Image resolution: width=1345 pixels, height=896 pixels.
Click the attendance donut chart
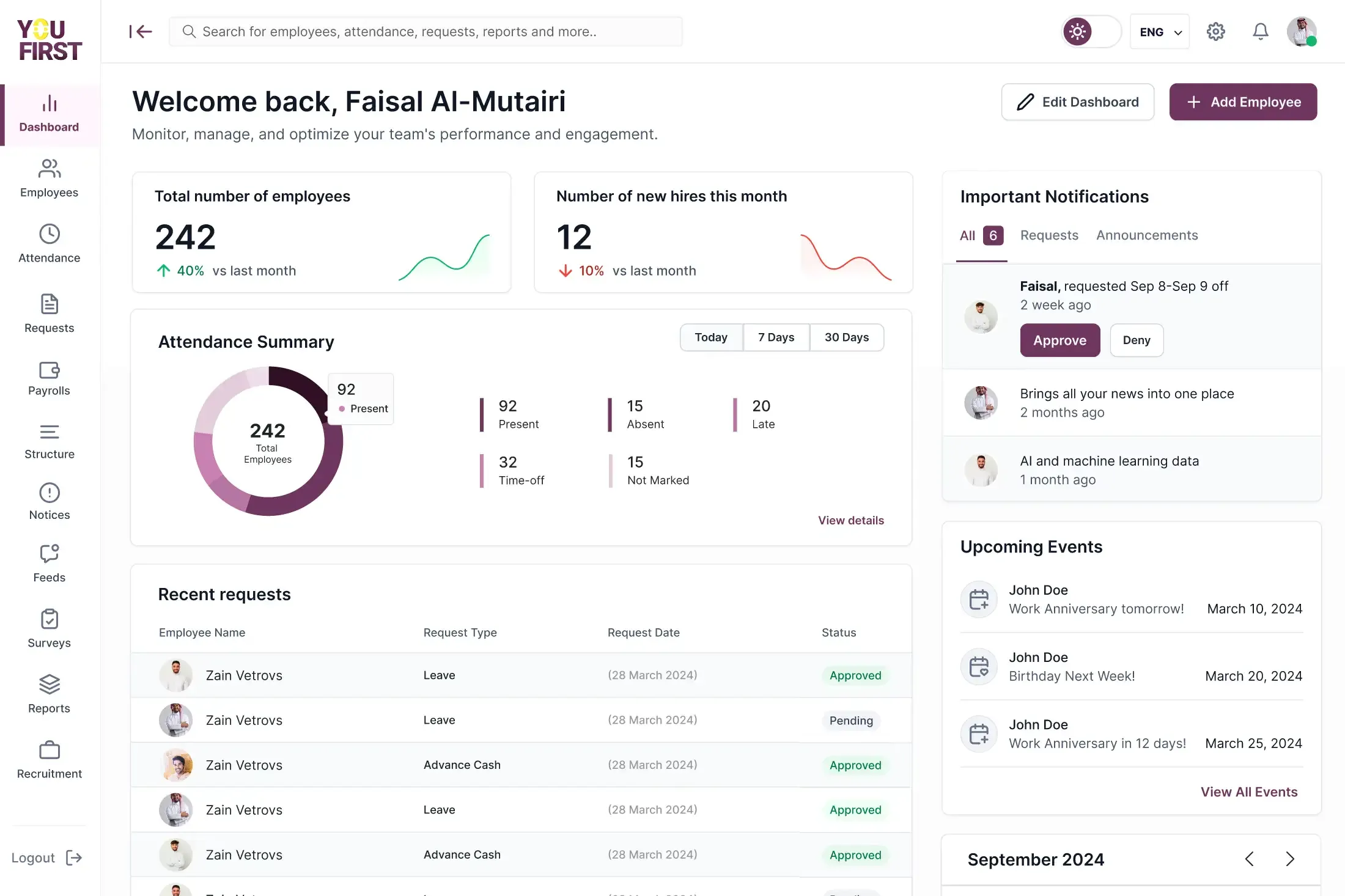268,441
